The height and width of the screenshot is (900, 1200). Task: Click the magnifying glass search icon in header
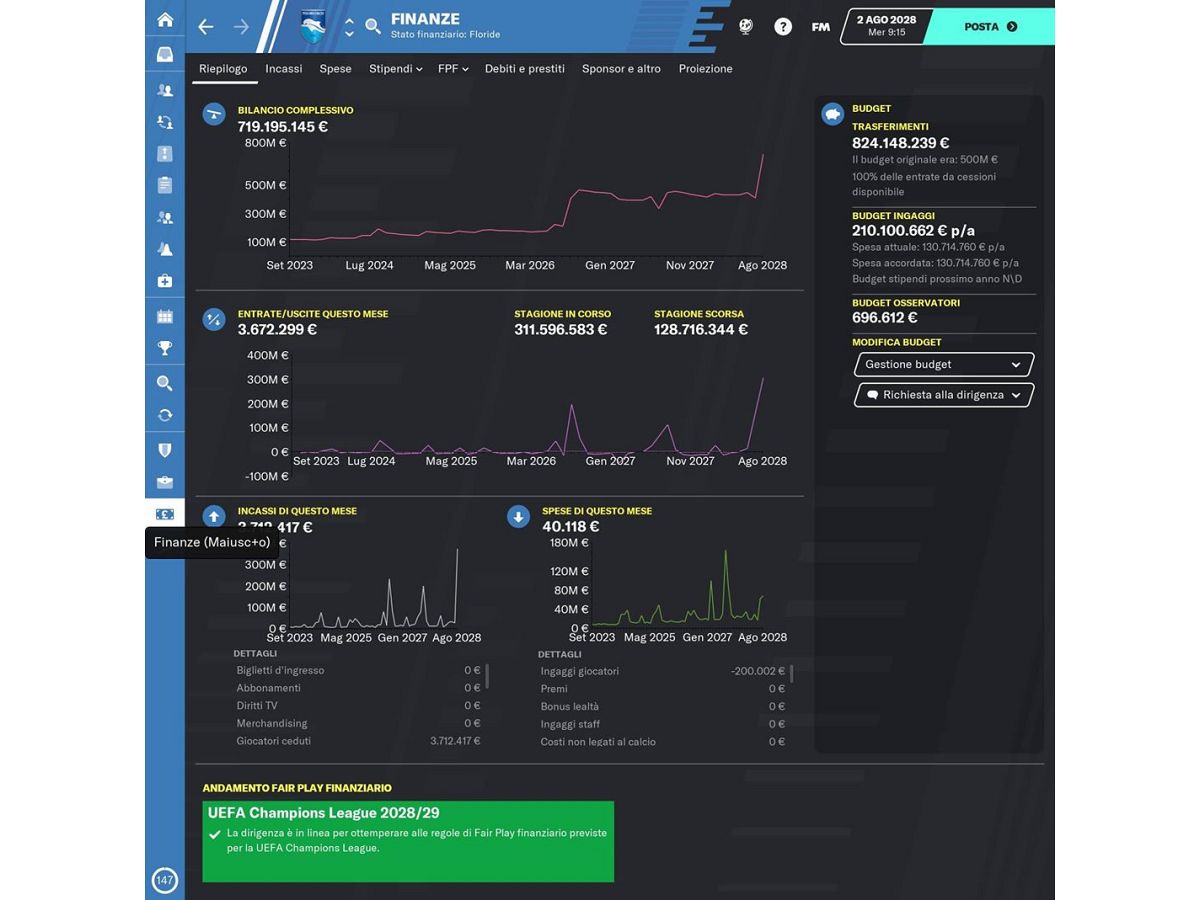click(373, 27)
